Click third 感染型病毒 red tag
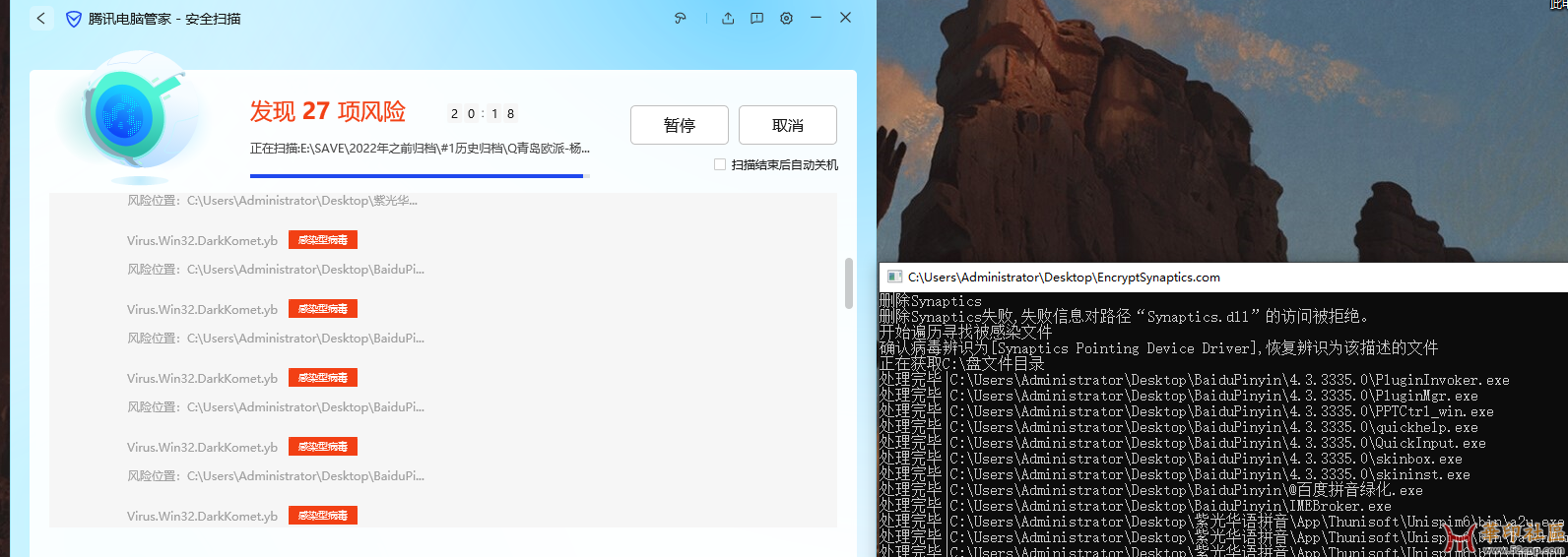 click(x=323, y=378)
